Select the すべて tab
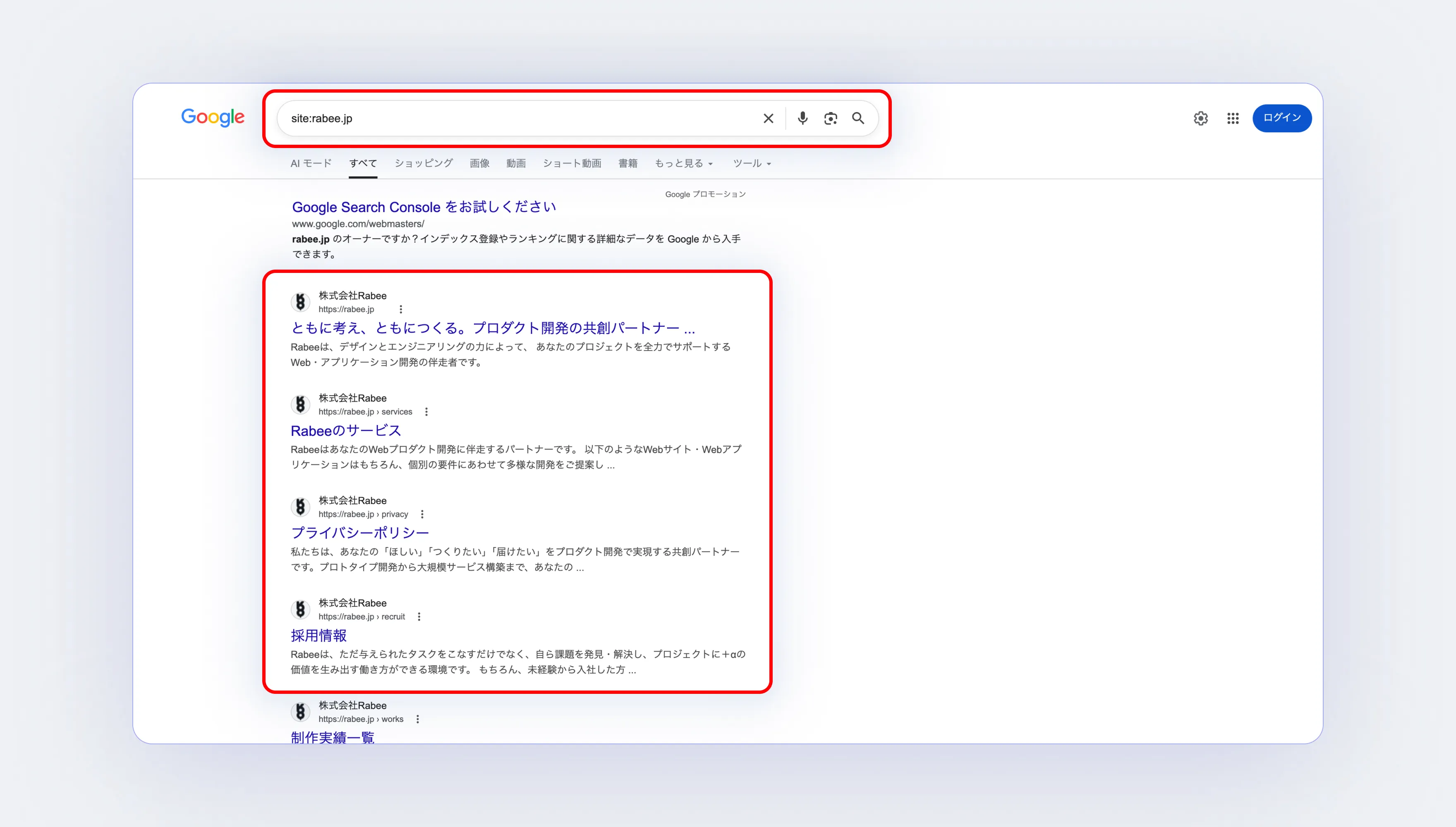The image size is (1456, 827). coord(363,164)
